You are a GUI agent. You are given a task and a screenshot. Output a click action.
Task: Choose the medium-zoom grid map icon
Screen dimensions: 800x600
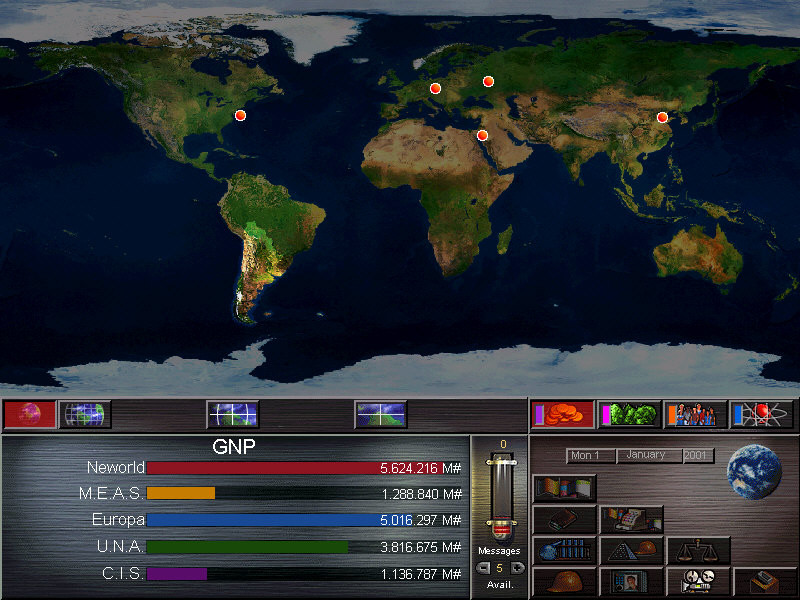point(233,414)
